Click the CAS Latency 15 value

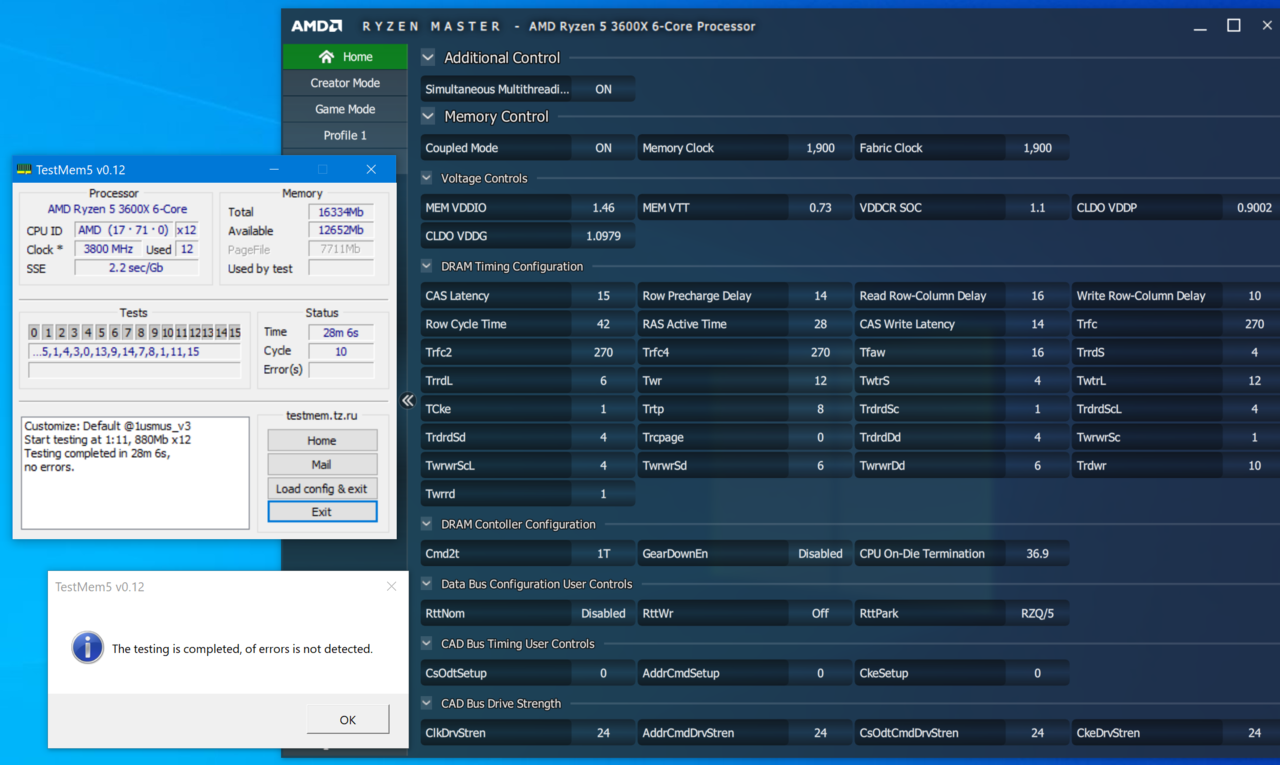tap(603, 296)
